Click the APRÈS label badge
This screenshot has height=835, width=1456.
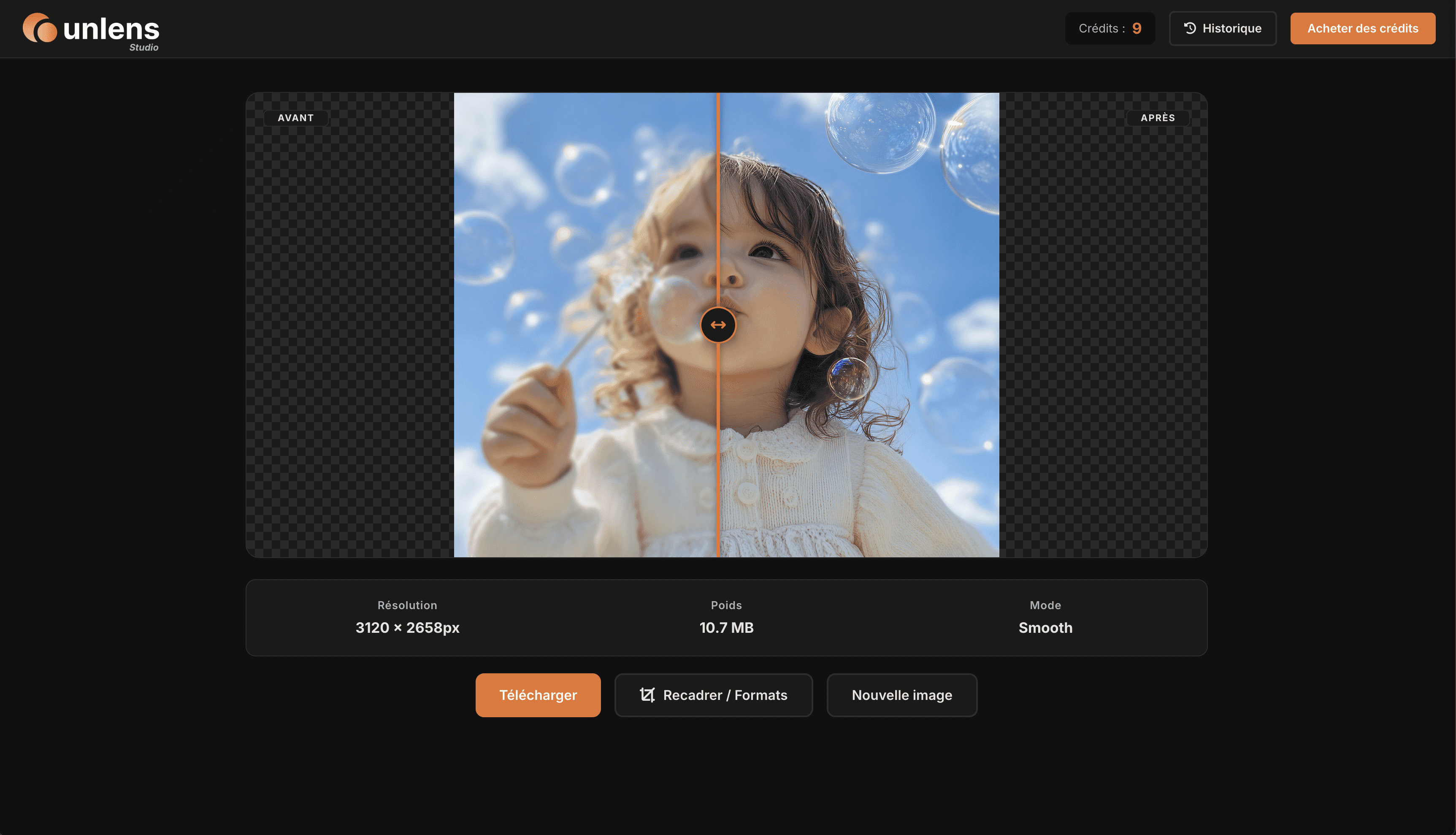[1157, 117]
